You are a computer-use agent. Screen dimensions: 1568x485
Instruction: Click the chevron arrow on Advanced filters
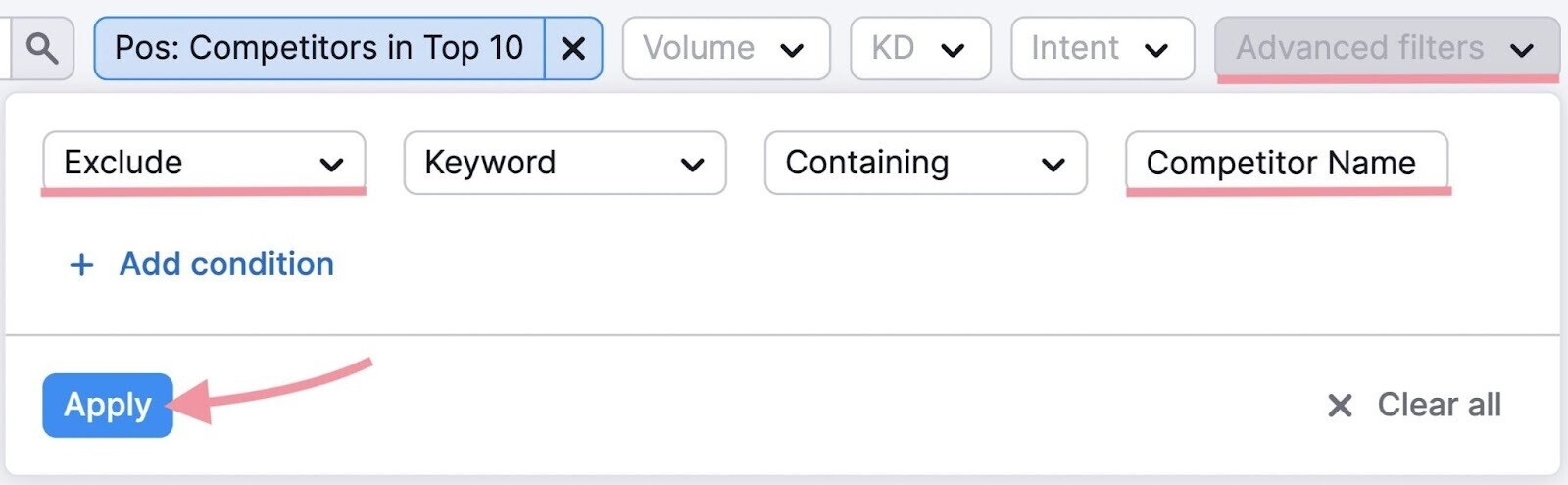(1521, 49)
